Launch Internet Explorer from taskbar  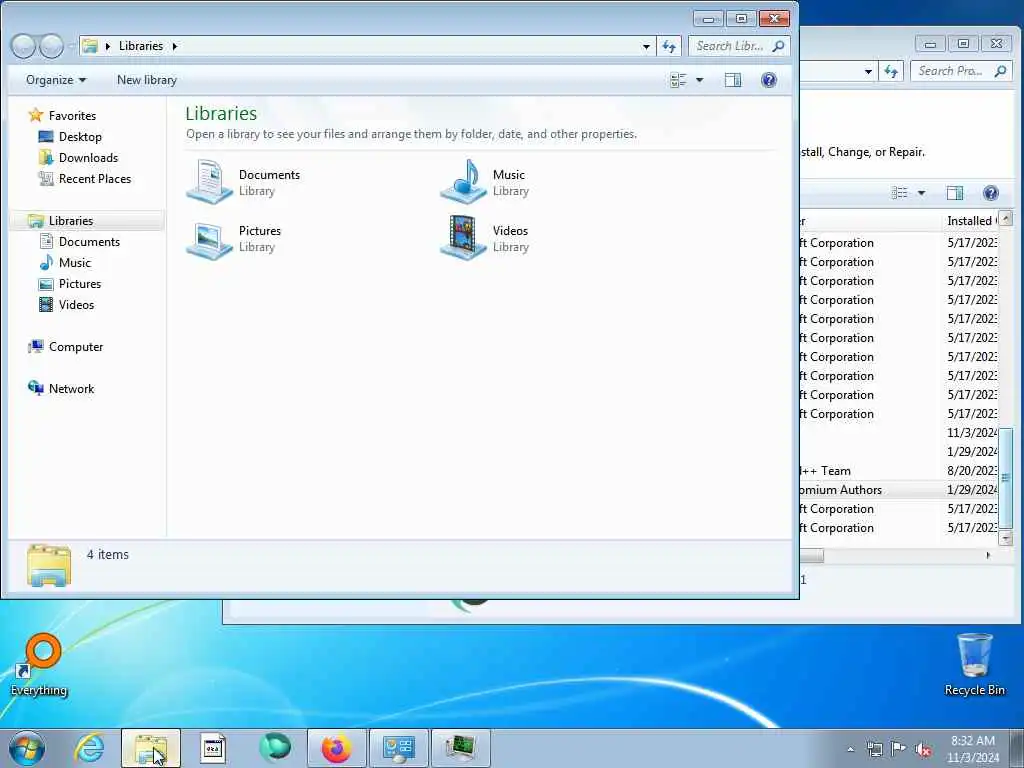(x=89, y=748)
